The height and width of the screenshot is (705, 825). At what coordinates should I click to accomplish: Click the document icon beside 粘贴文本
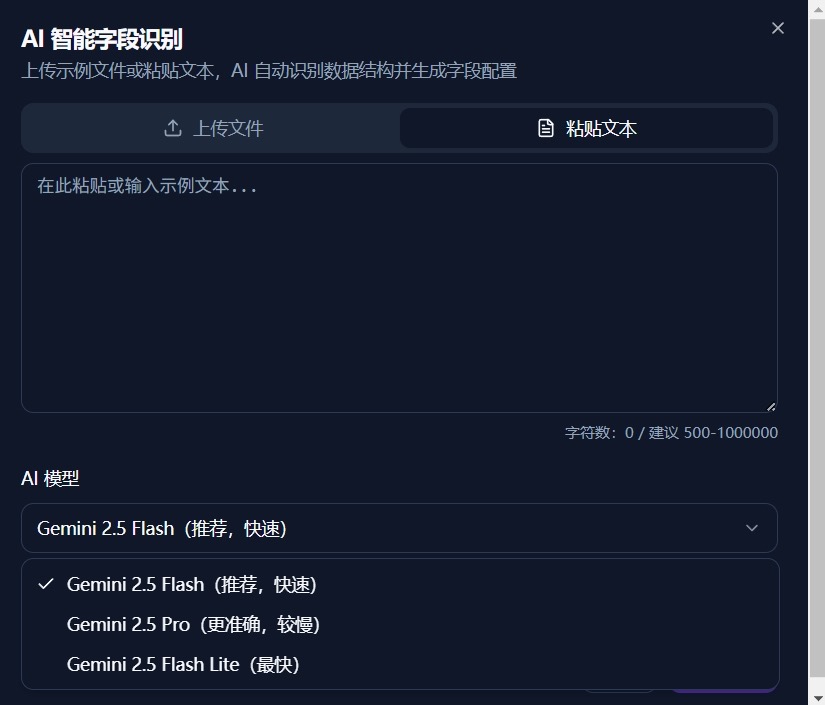tap(546, 128)
